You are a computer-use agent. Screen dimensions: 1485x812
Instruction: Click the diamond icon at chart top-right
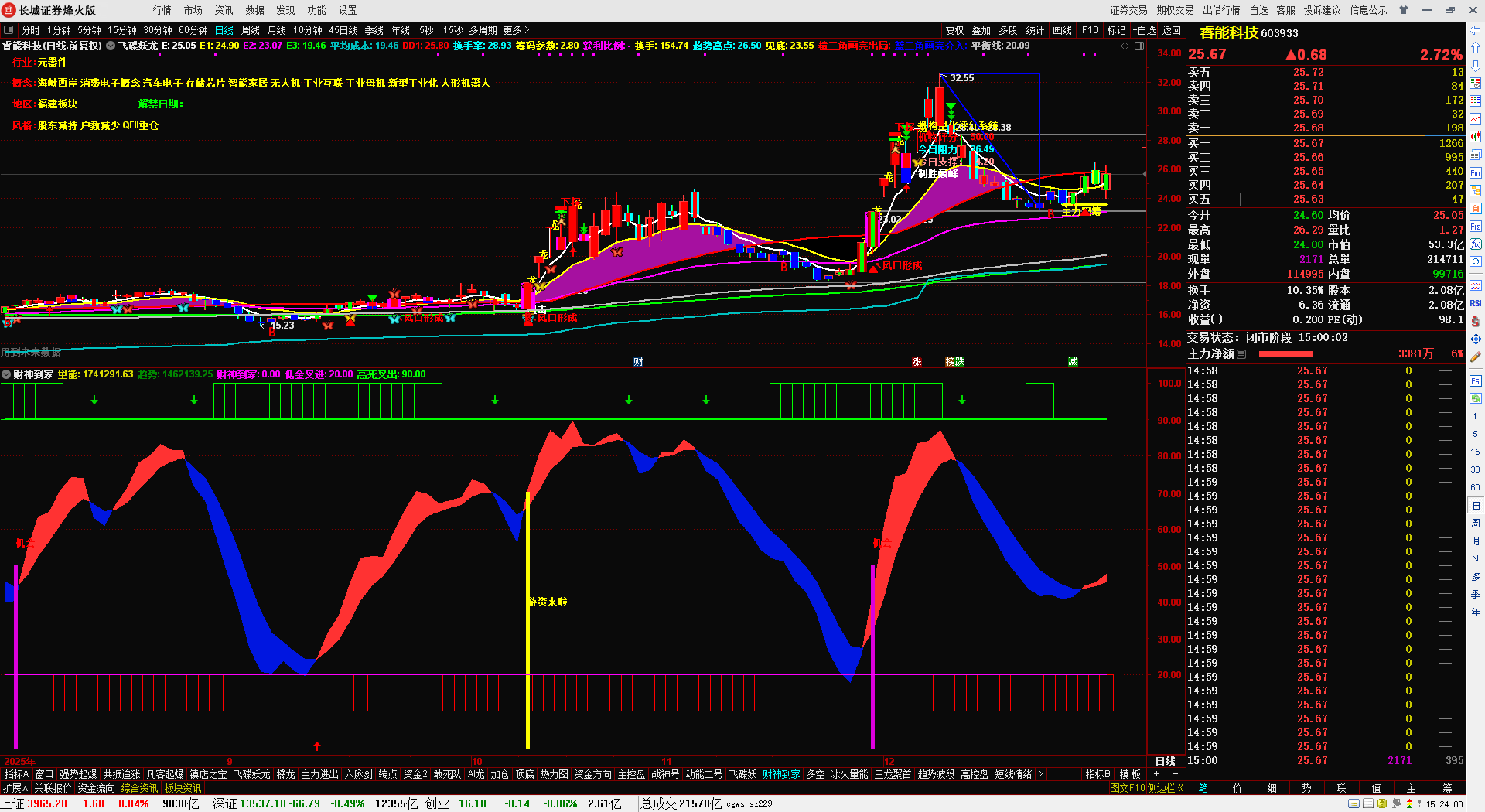tap(1125, 46)
